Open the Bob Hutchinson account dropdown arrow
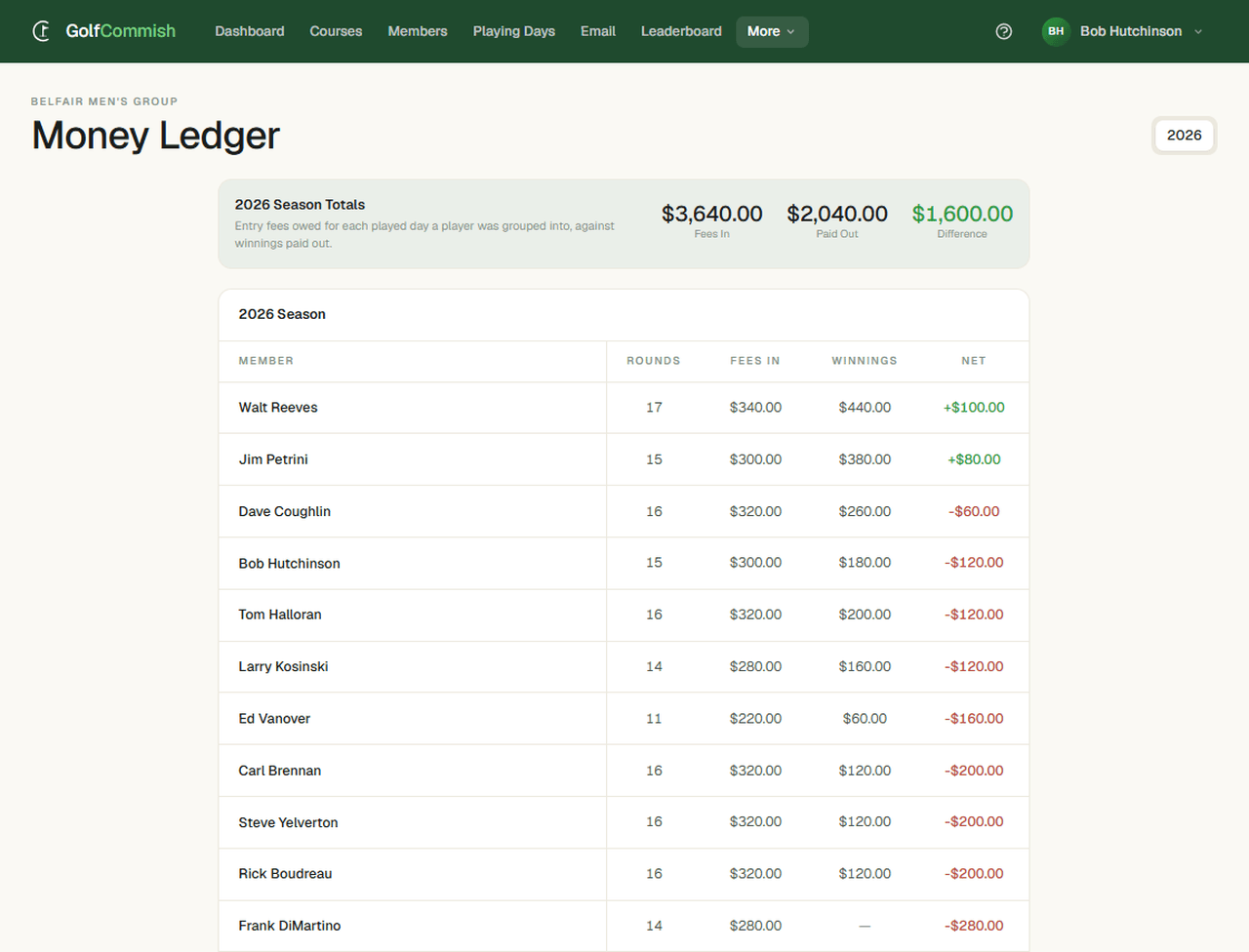Viewport: 1249px width, 952px height. [x=1198, y=31]
